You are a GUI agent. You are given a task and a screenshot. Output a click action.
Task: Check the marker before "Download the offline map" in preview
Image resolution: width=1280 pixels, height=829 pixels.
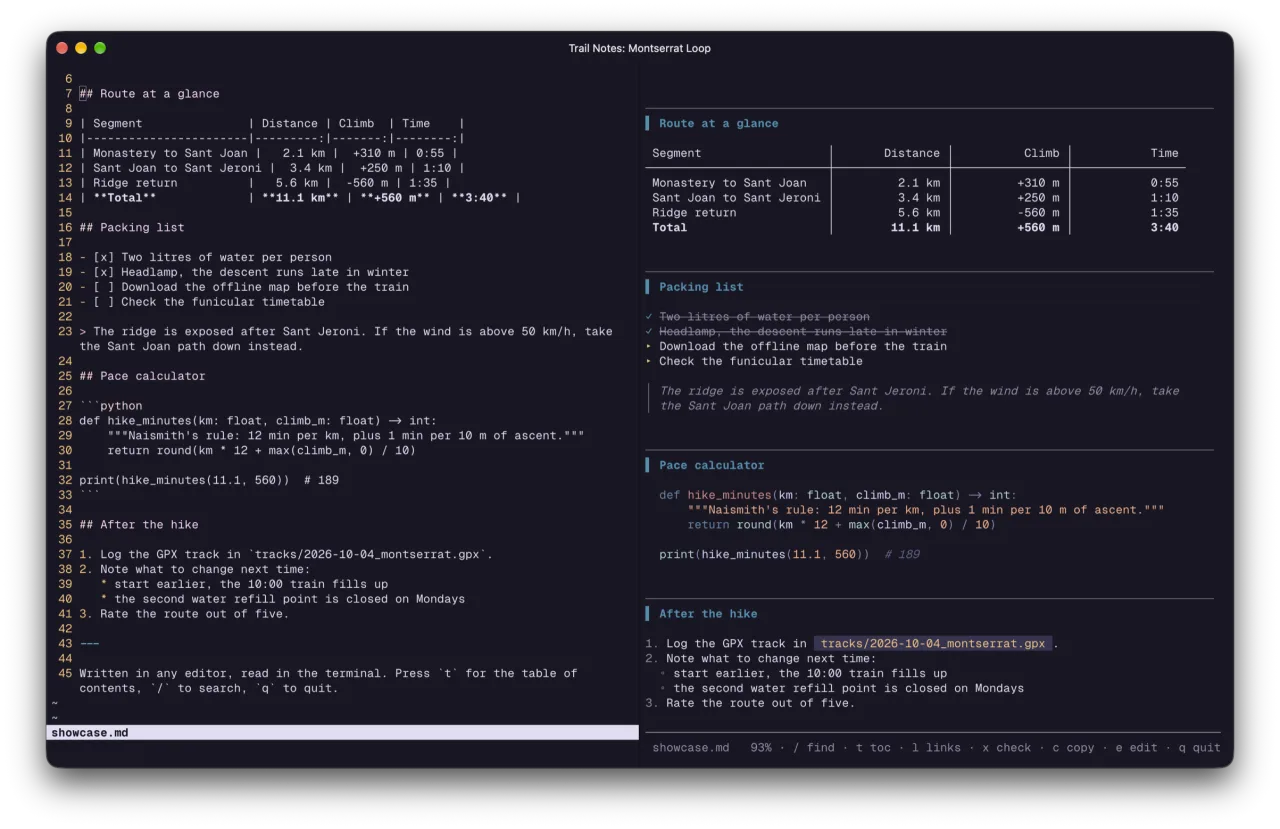[x=649, y=347]
